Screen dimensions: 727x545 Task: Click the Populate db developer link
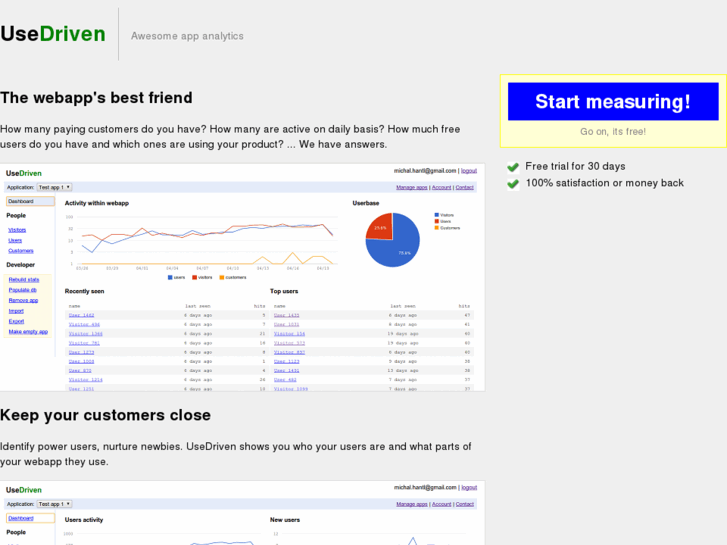(22, 290)
